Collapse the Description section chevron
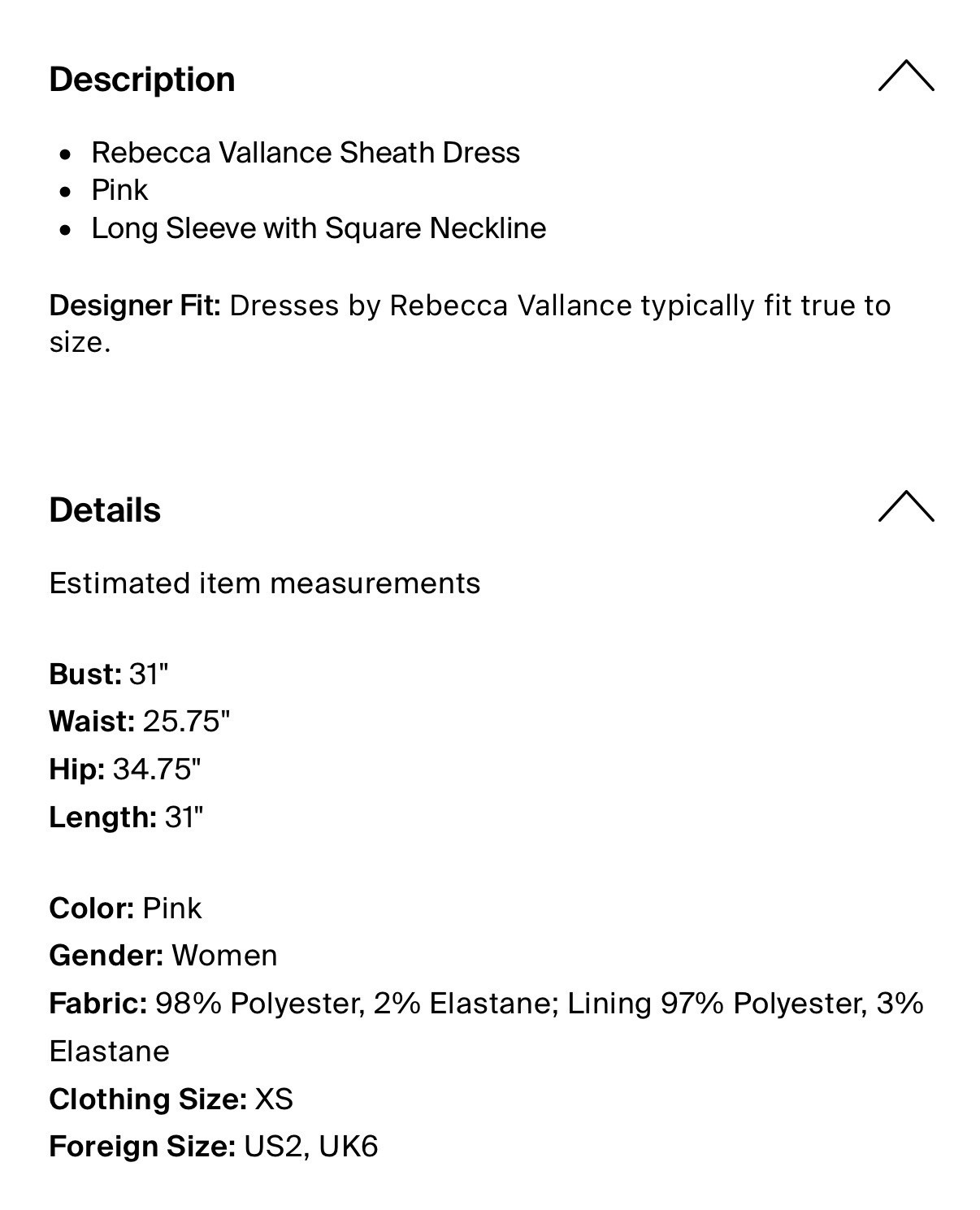The width and height of the screenshot is (980, 1210). pyautogui.click(x=906, y=76)
